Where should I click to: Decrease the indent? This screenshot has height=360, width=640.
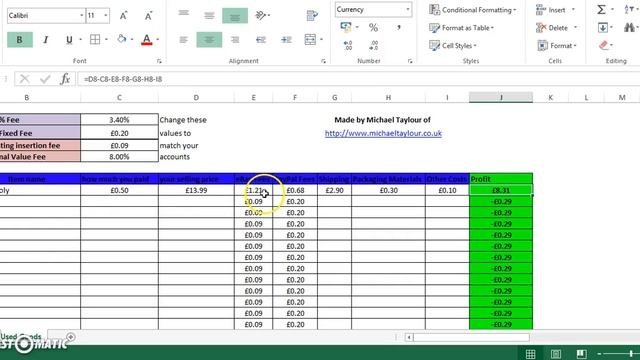click(x=261, y=40)
